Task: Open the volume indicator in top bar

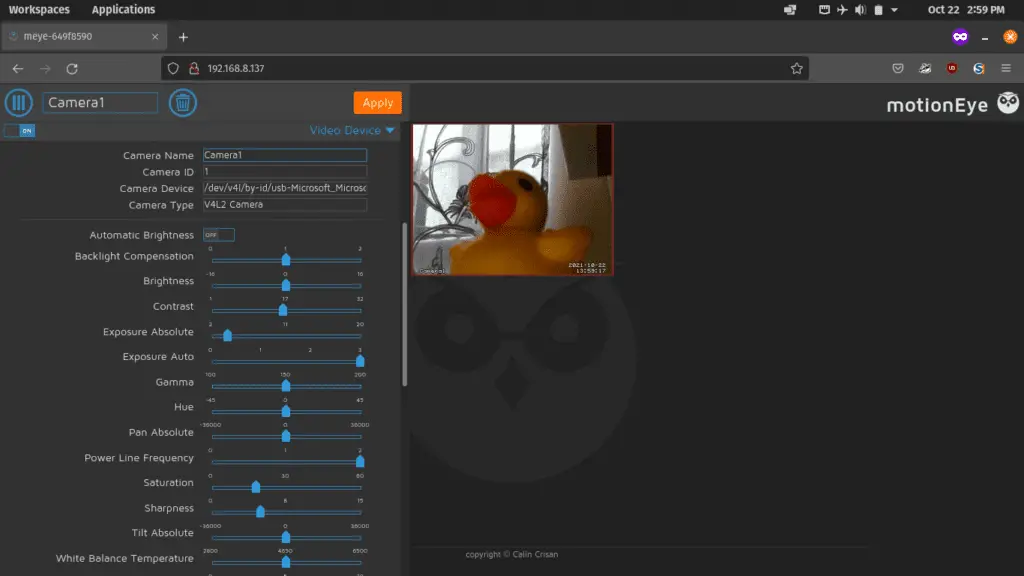Action: click(x=860, y=10)
